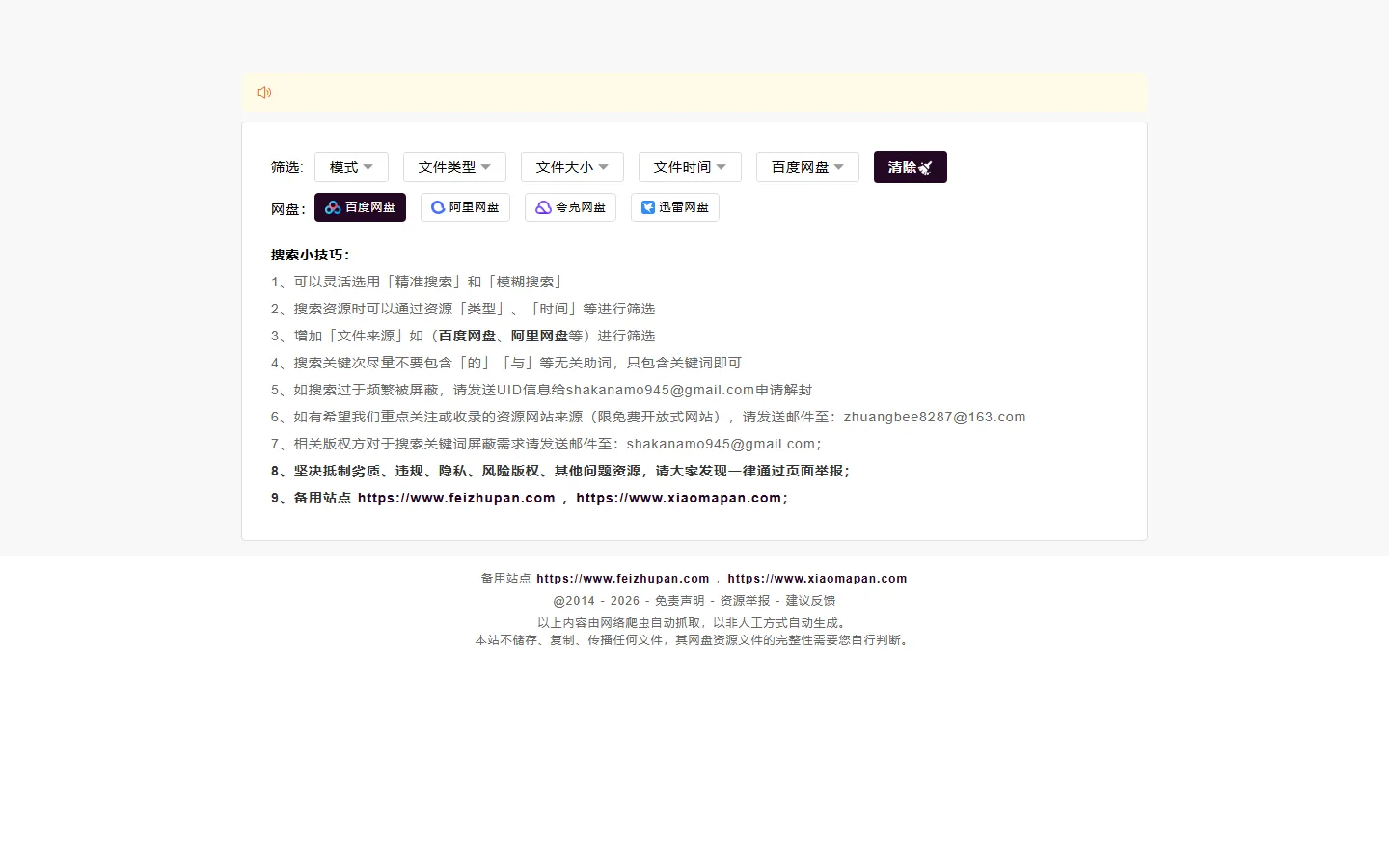
Task: Click tip 8 about 坚决抵制劣质 resources
Action: point(560,471)
